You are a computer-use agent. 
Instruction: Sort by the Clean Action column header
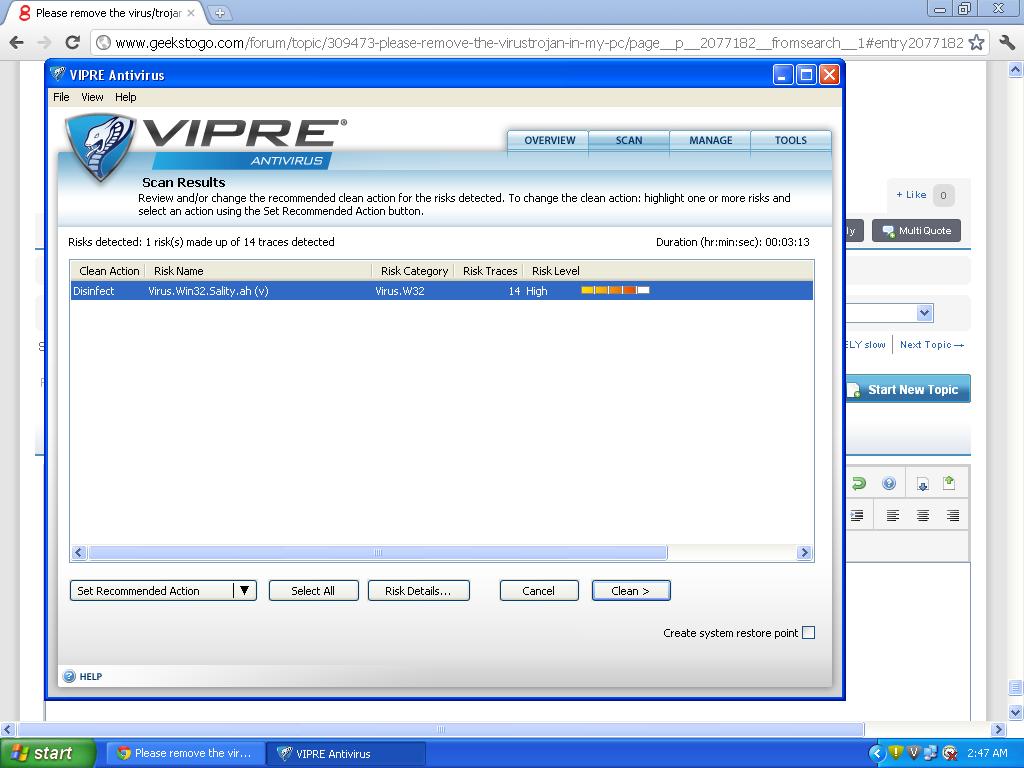108,271
